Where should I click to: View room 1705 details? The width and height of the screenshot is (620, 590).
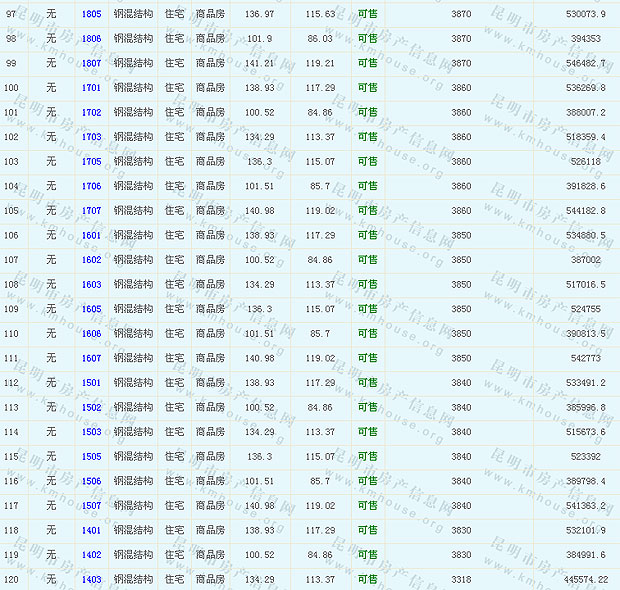91,162
